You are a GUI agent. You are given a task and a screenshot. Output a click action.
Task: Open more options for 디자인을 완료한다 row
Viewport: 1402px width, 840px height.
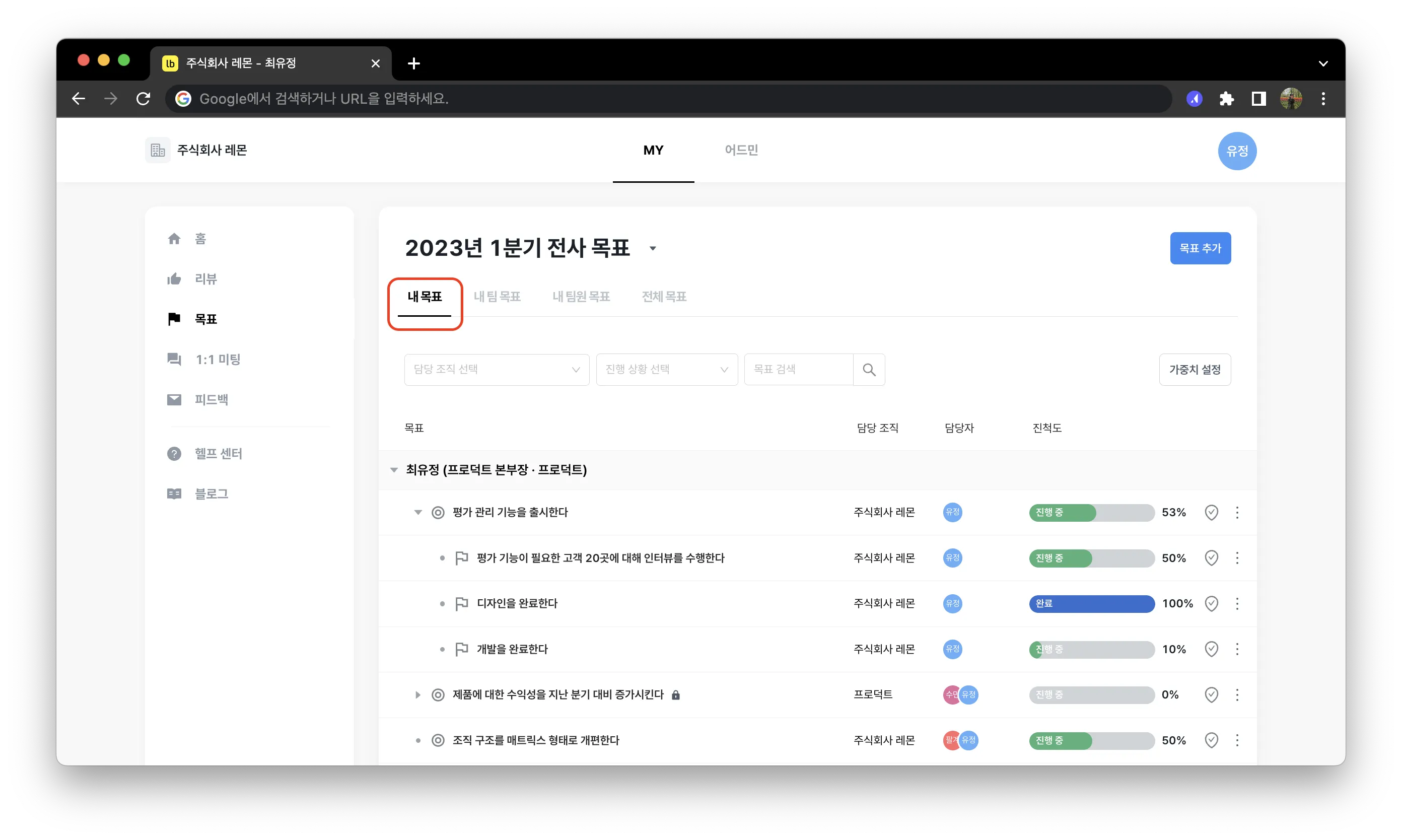tap(1237, 603)
